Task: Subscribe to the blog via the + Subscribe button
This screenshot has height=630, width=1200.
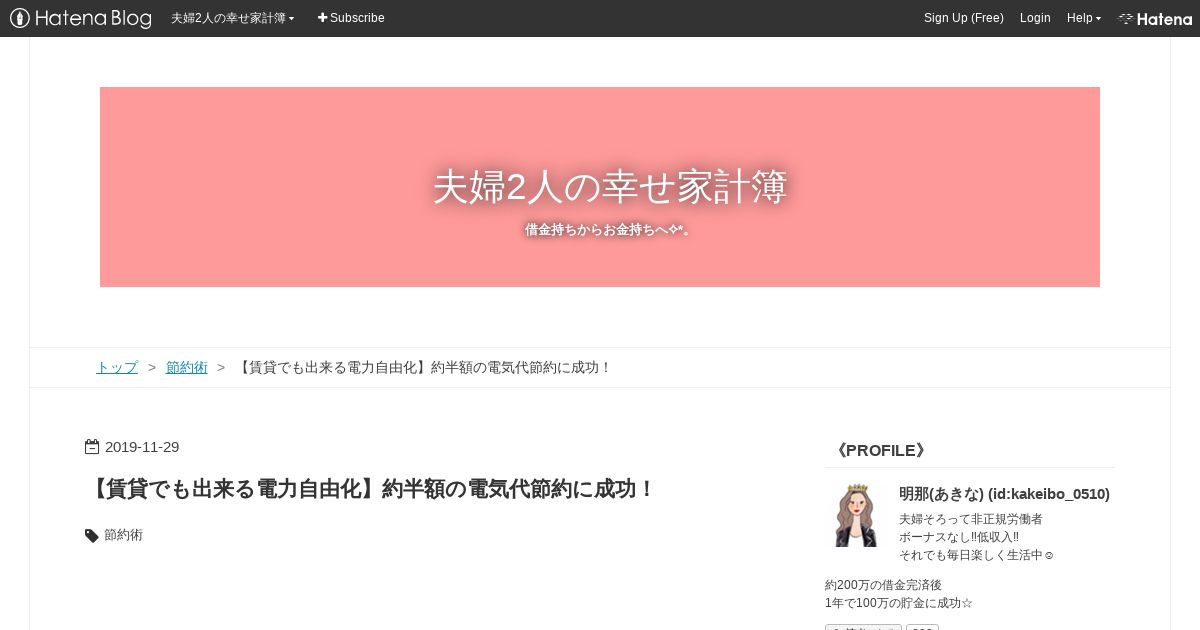Action: point(351,18)
